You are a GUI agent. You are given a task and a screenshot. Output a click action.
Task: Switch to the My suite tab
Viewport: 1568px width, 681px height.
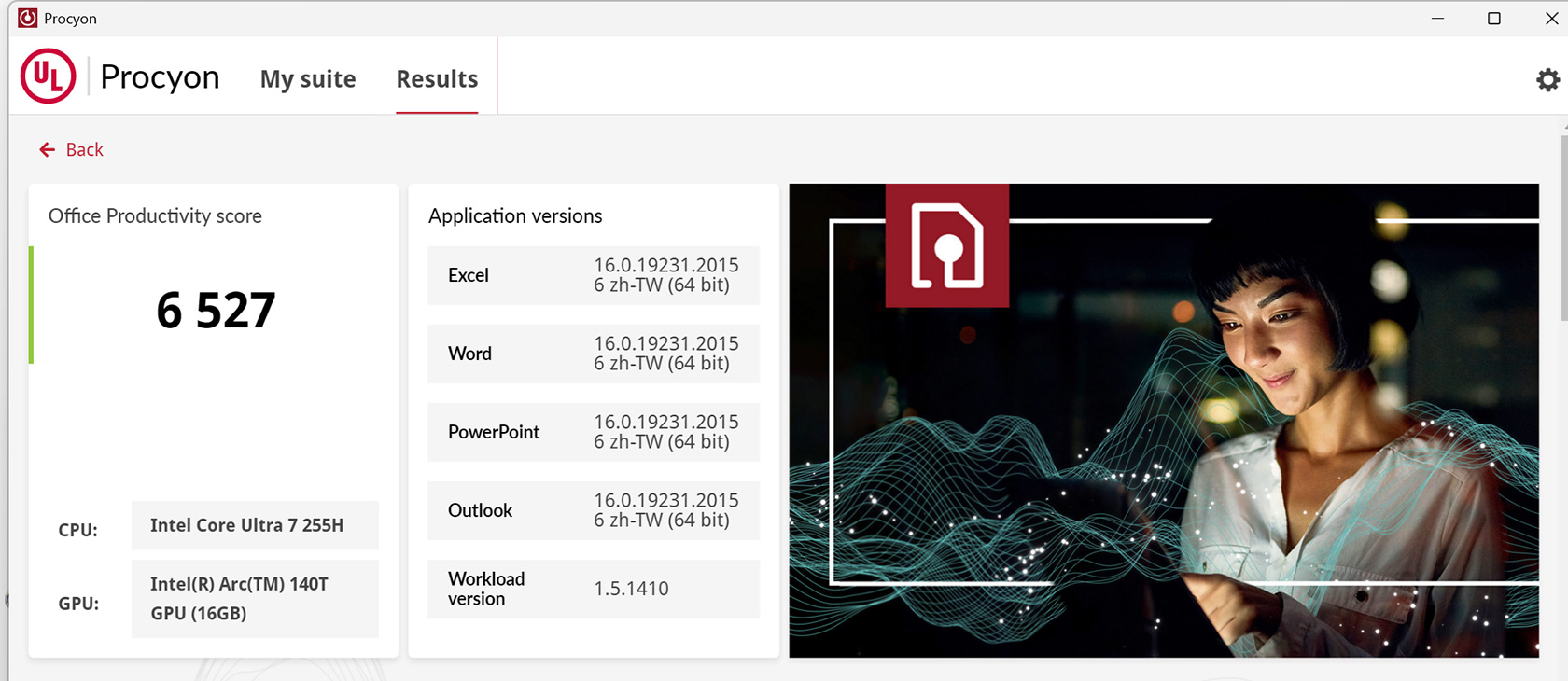click(x=307, y=79)
